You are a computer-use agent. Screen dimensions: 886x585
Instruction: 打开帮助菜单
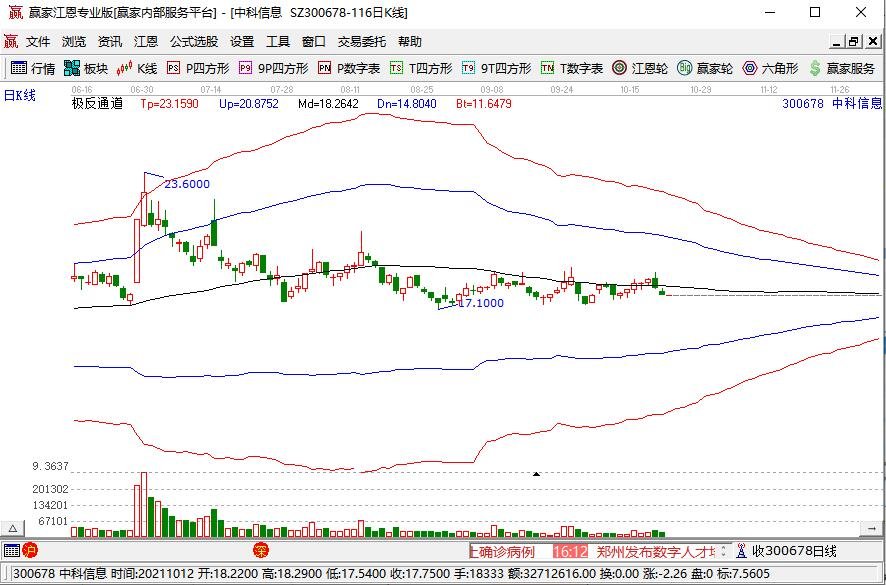tap(412, 41)
